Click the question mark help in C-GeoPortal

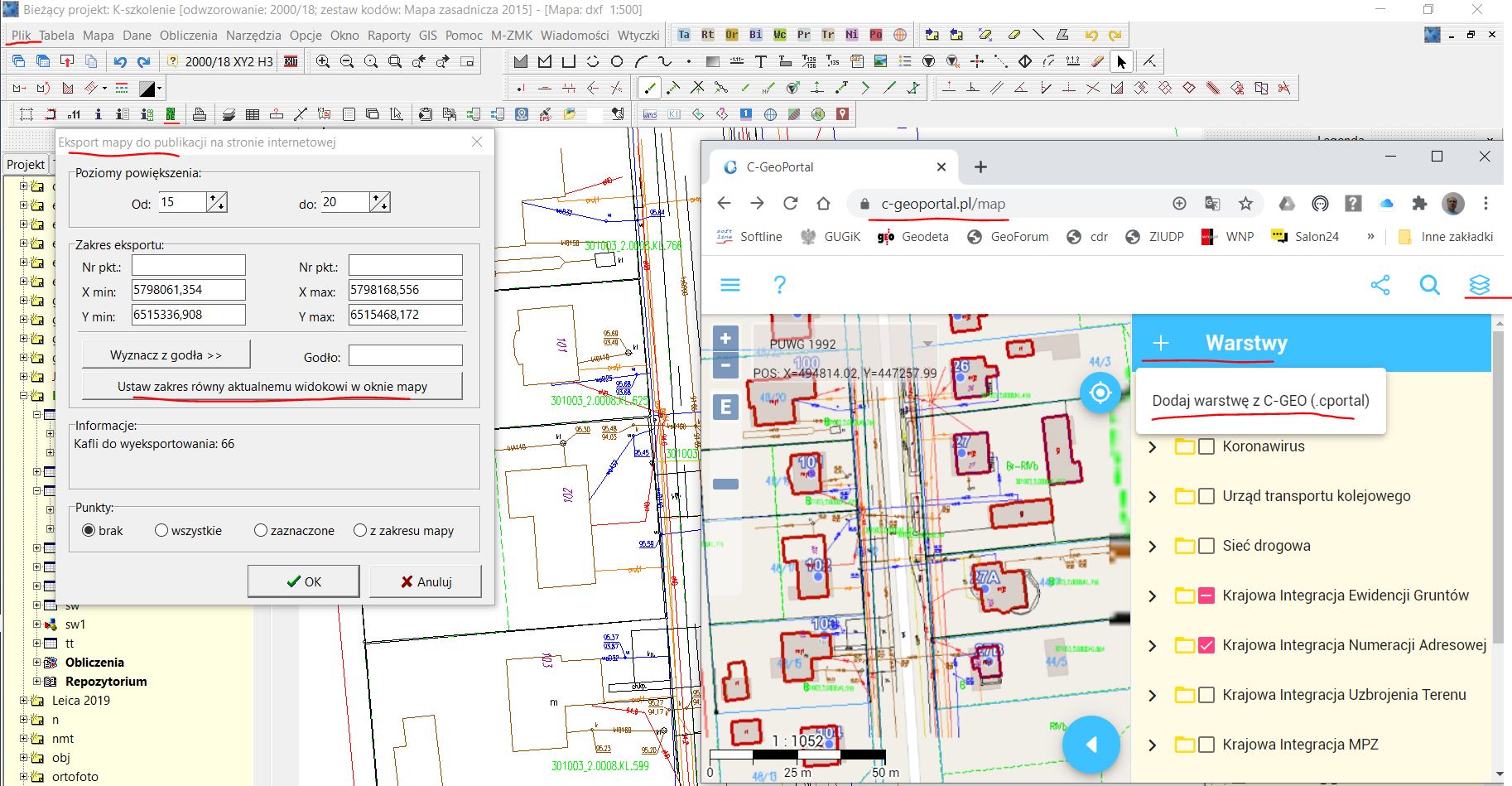tap(779, 285)
